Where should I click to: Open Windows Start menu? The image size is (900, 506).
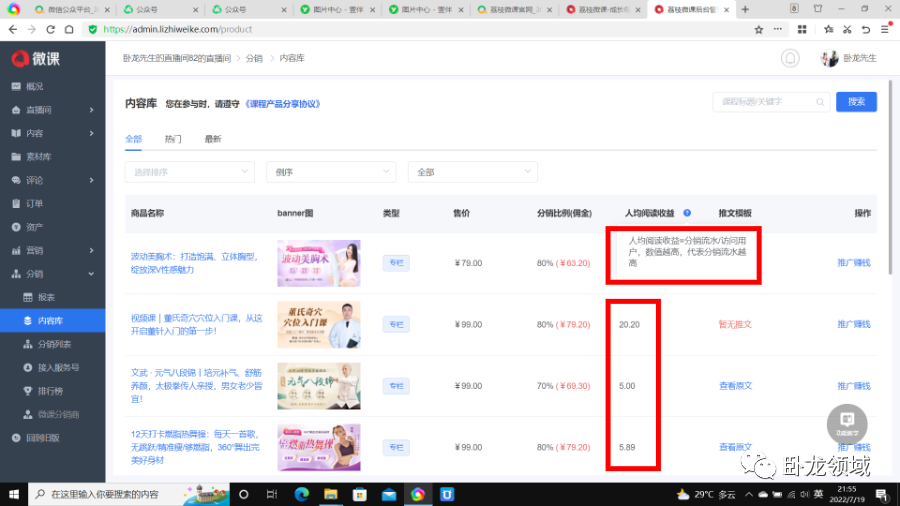coord(14,494)
